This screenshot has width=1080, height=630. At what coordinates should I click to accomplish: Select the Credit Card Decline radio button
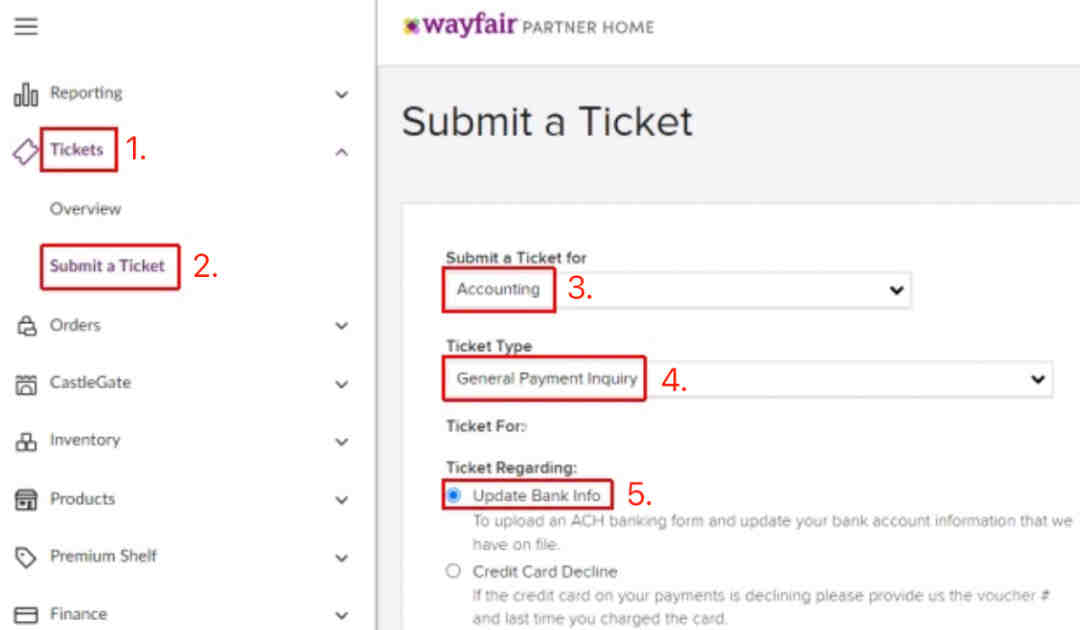[454, 571]
